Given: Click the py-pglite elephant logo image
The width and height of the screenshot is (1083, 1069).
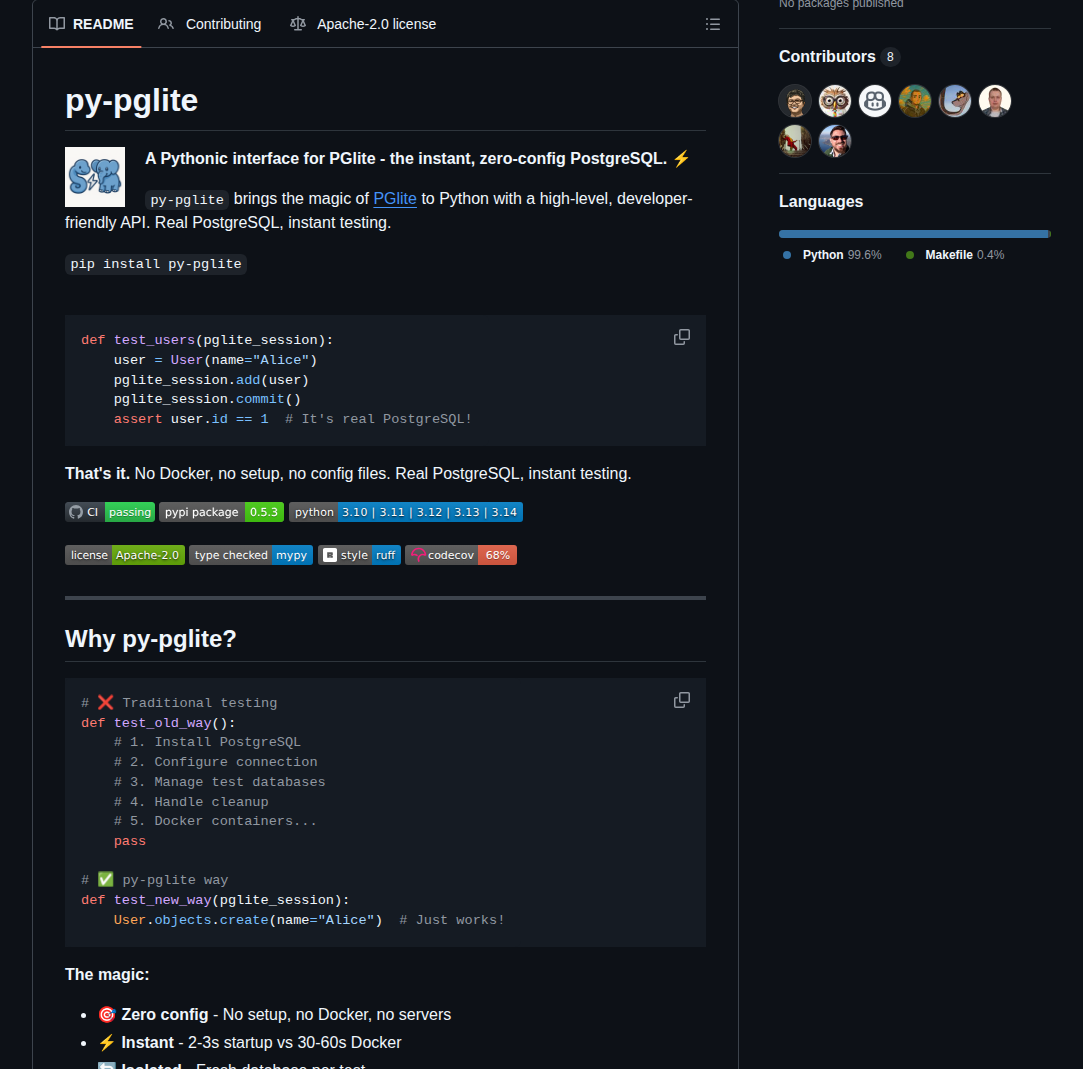Looking at the screenshot, I should click(95, 177).
